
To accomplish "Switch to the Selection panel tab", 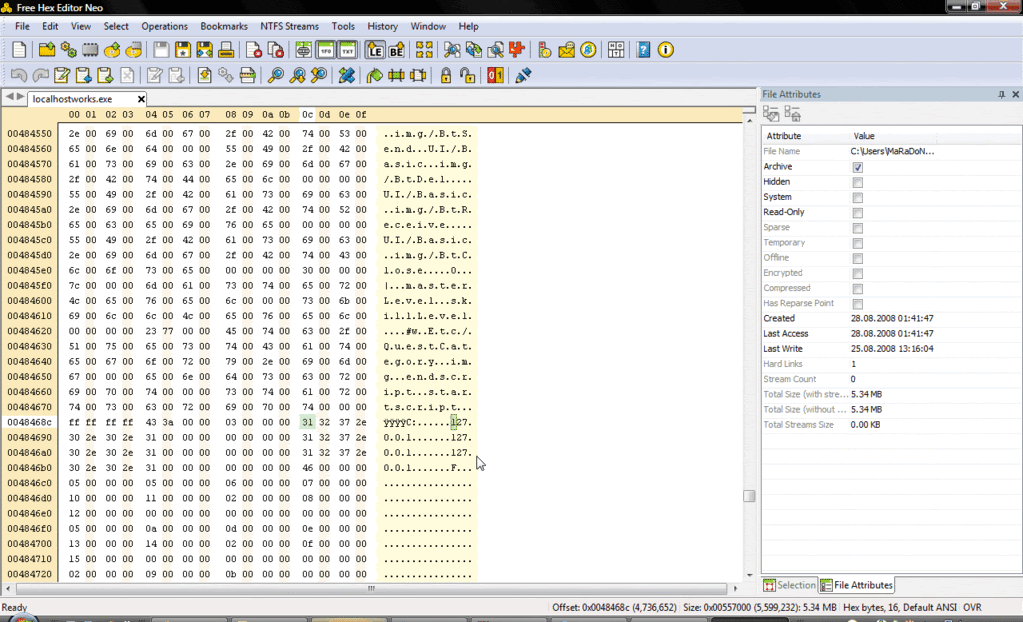I will (789, 585).
